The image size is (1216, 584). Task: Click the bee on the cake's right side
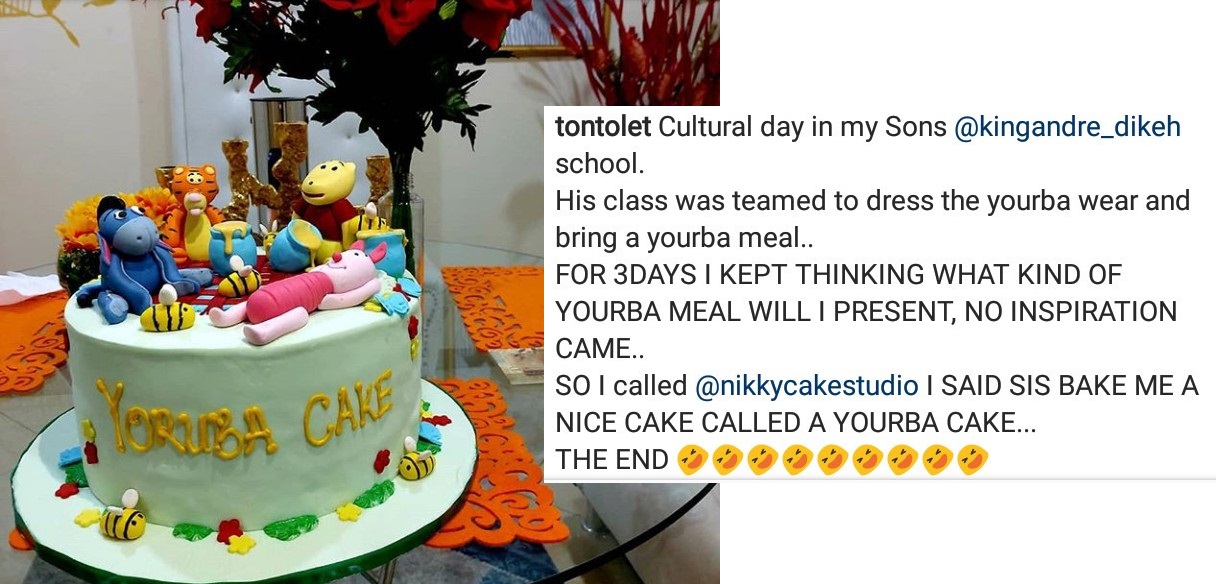(x=416, y=460)
